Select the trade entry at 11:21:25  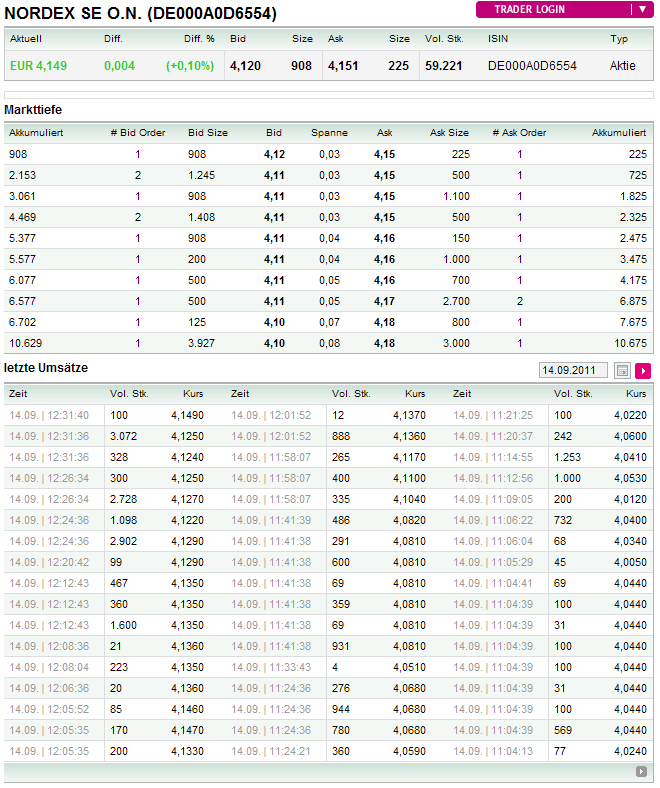493,415
